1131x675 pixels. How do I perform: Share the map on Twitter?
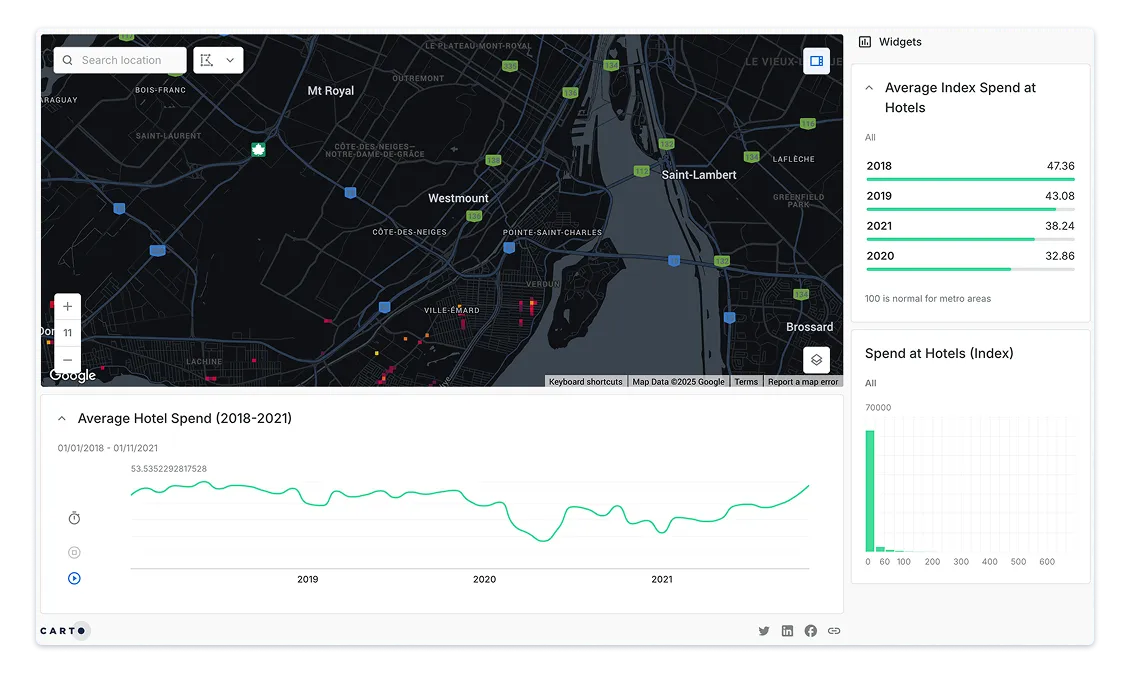point(764,631)
